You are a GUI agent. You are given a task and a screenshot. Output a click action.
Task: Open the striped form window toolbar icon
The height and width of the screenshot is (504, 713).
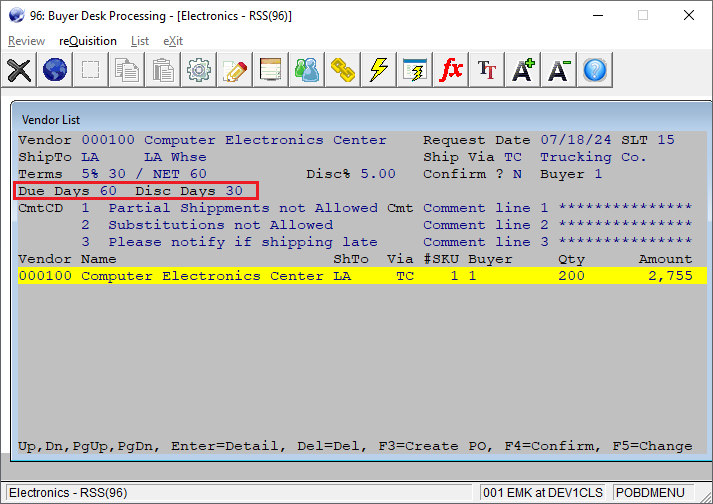271,70
